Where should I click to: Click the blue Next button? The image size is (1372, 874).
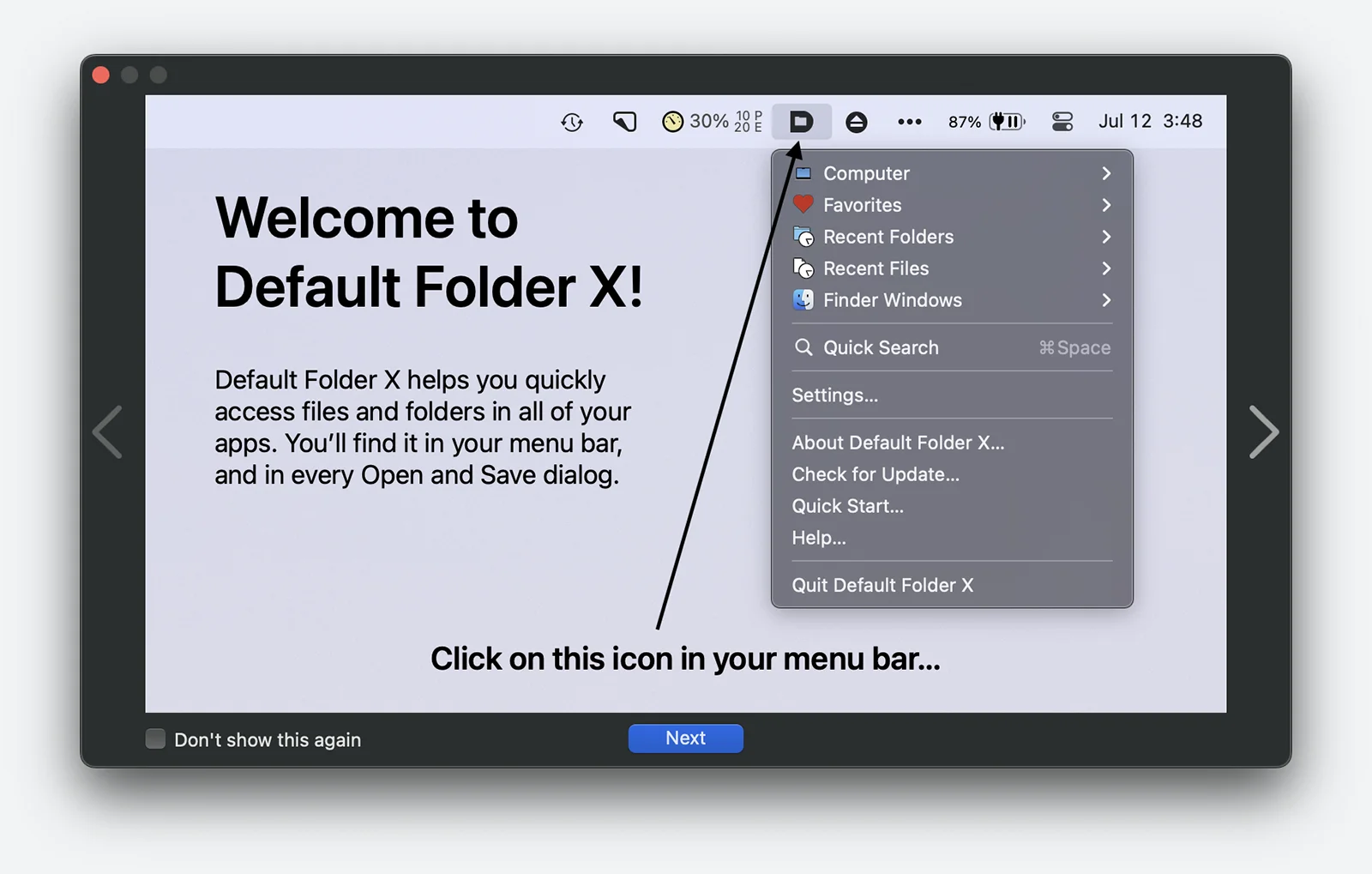coord(686,738)
